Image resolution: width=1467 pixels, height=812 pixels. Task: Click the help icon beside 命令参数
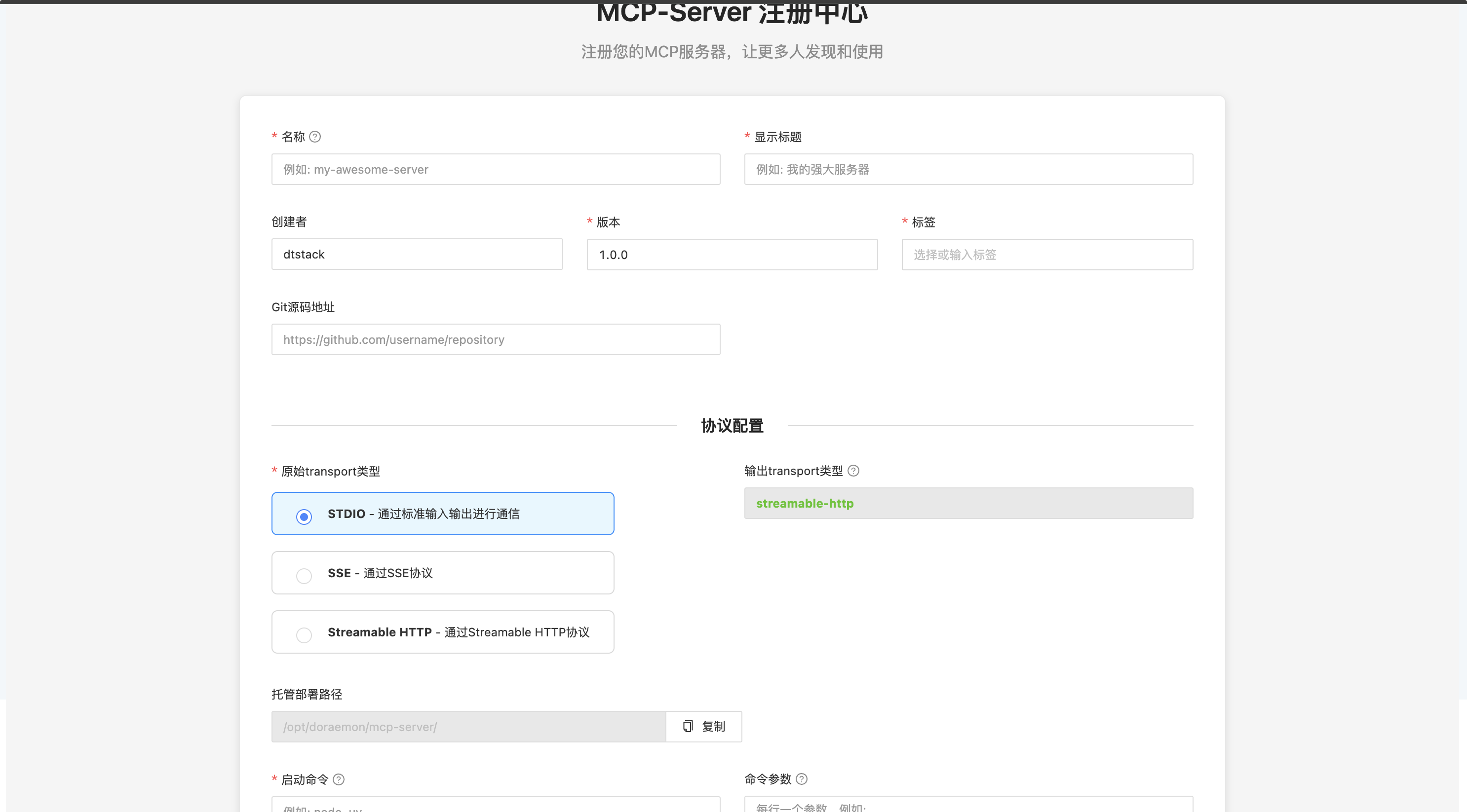pos(801,778)
